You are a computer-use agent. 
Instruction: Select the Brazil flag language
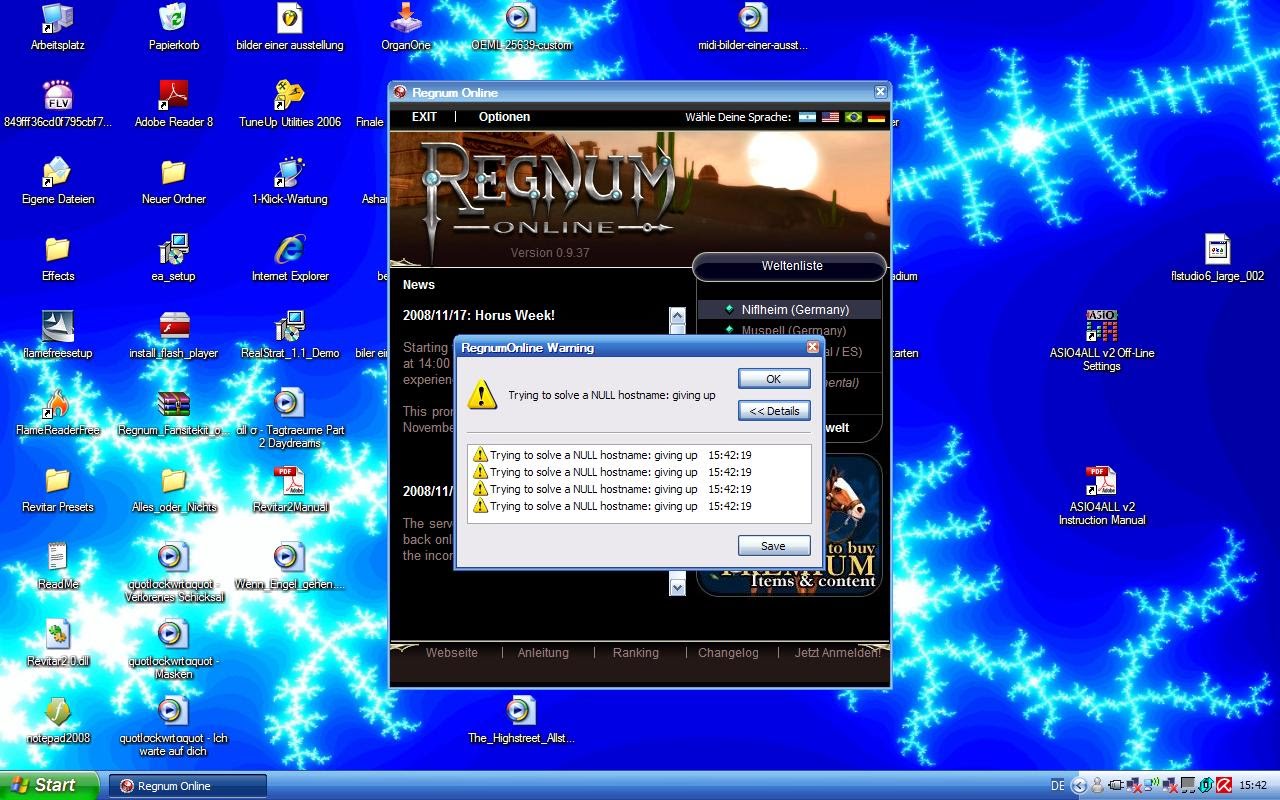point(853,118)
